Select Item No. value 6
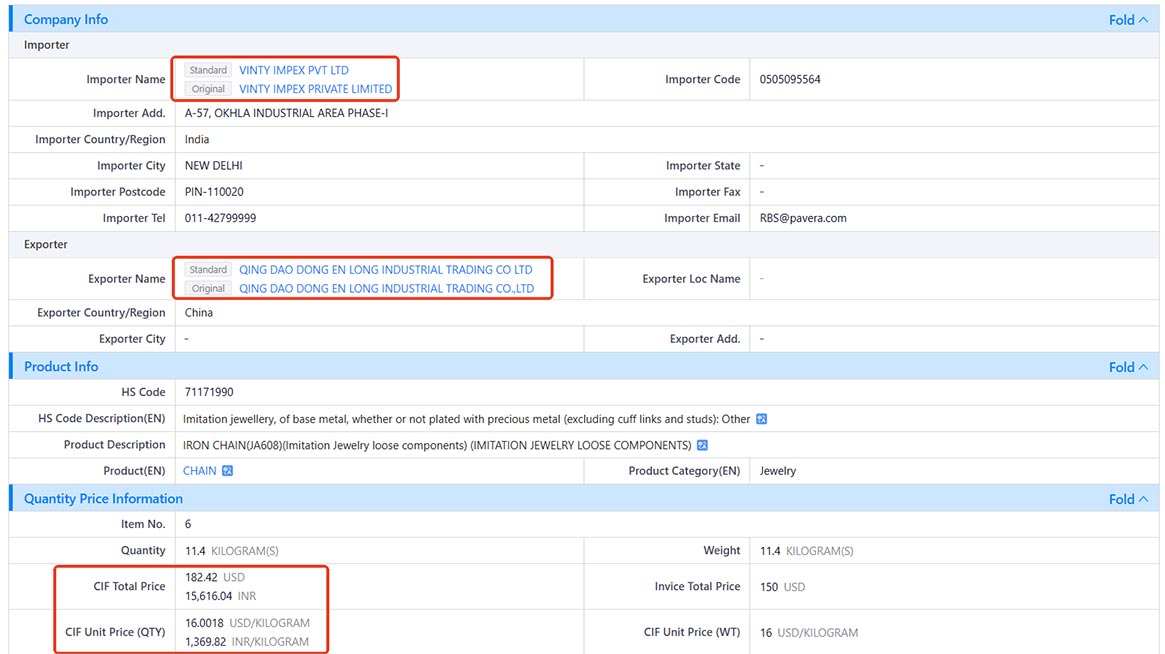Image resolution: width=1165 pixels, height=654 pixels. pos(188,525)
